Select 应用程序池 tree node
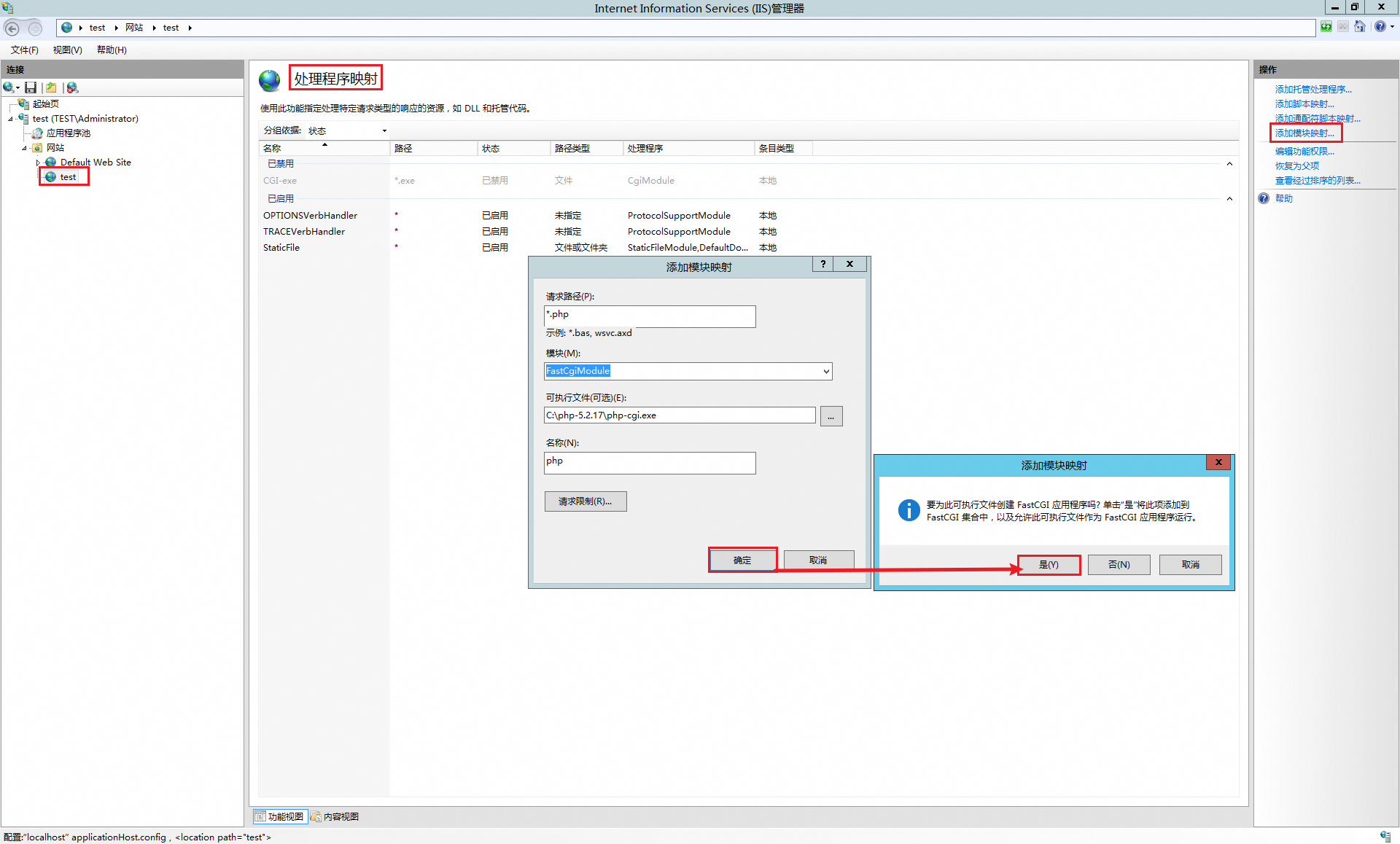 (69, 133)
